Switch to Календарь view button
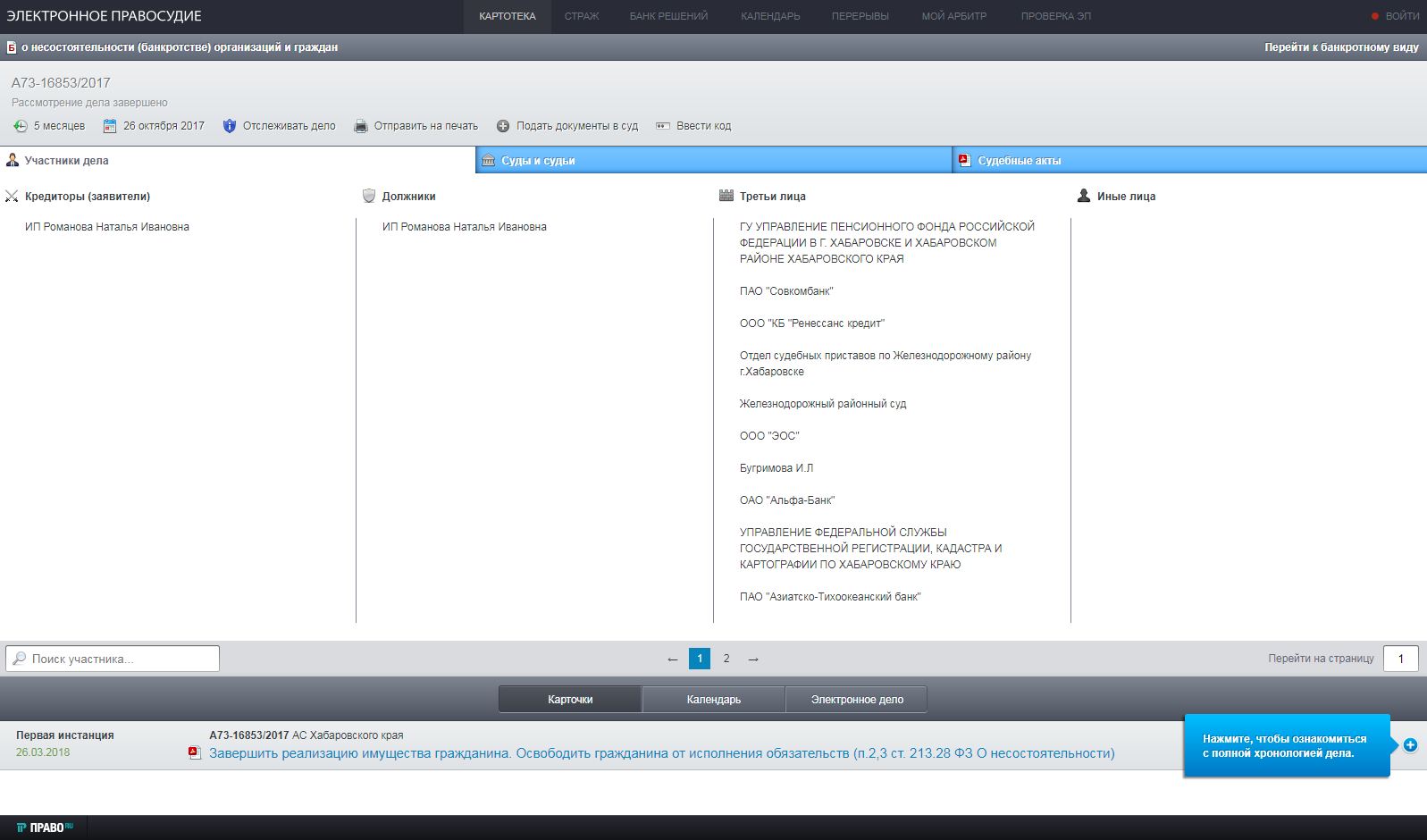The height and width of the screenshot is (840, 1427). coord(713,699)
